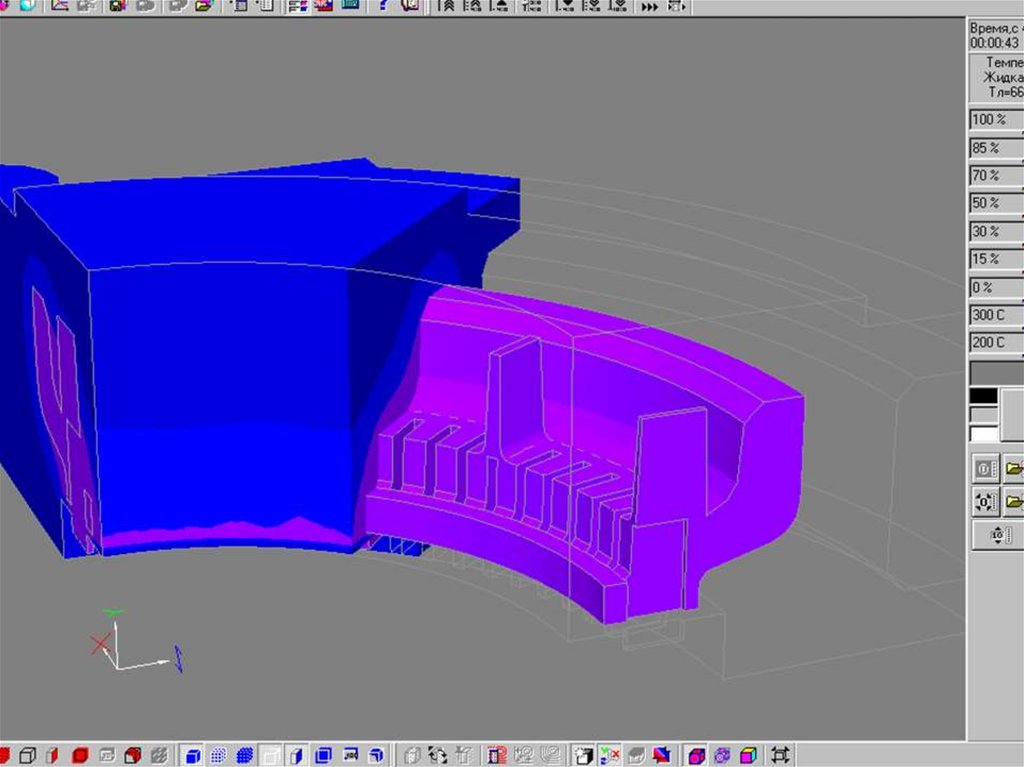Click the 200 C temperature field
This screenshot has height=767, width=1024.
996,343
